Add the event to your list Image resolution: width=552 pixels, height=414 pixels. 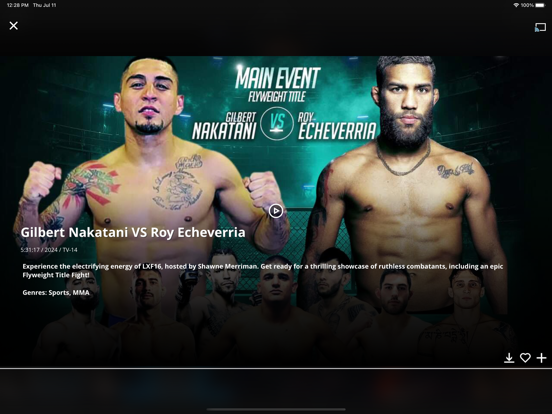click(x=541, y=358)
